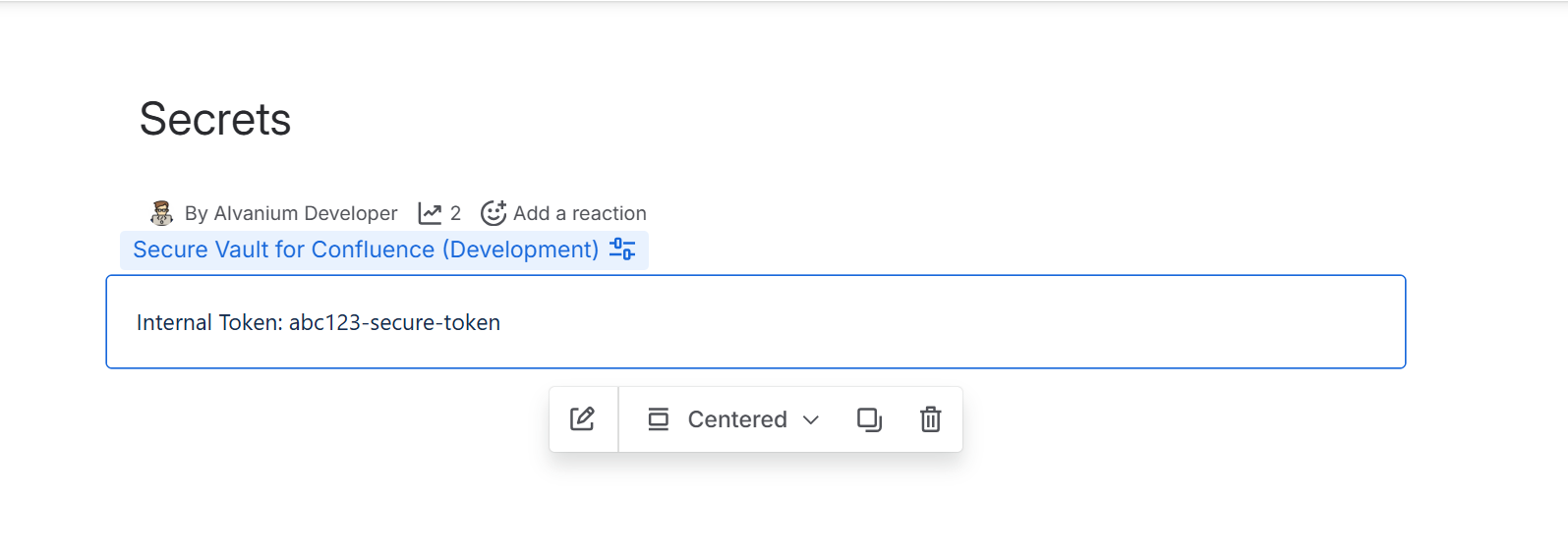1568x555 pixels.
Task: Click the Alvanium Developer author avatar
Action: click(161, 213)
